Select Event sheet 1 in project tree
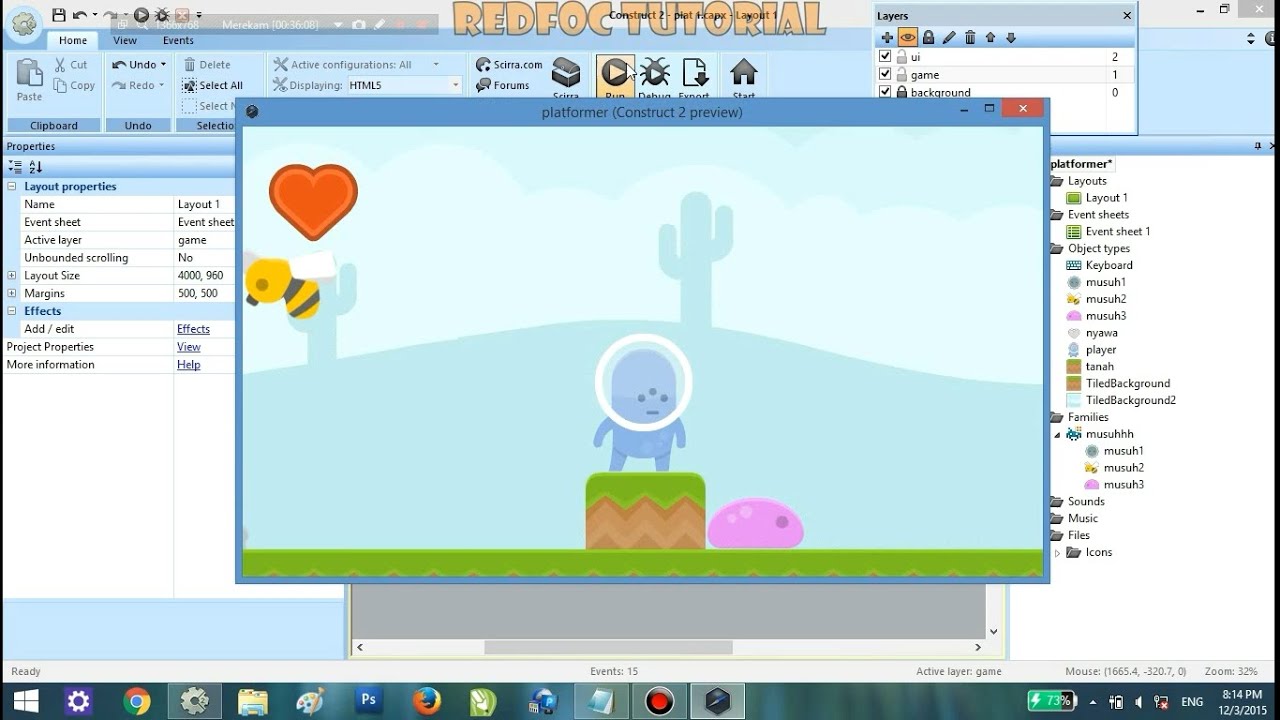 tap(1117, 231)
